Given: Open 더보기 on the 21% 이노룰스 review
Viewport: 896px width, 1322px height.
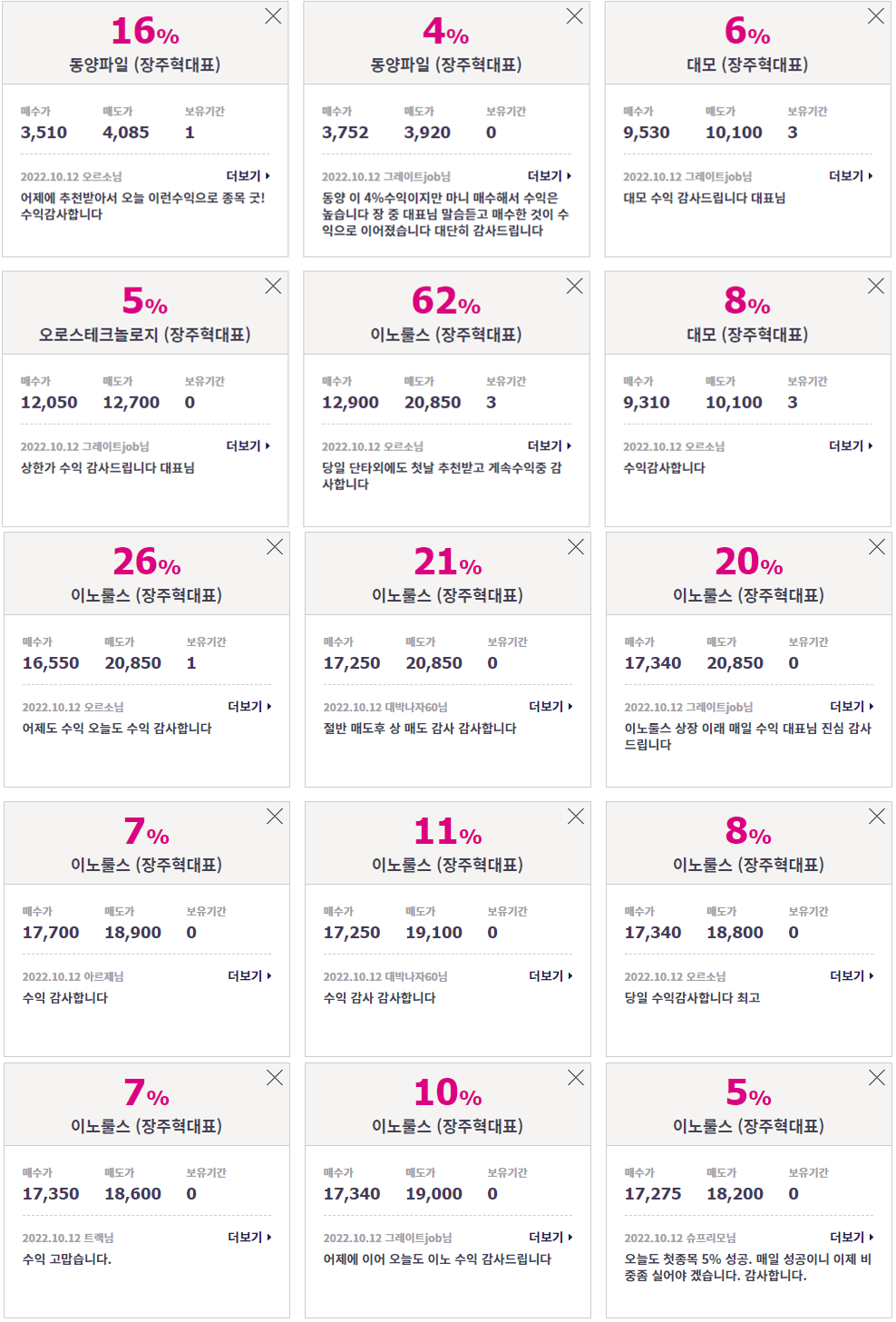Looking at the screenshot, I should click(x=551, y=706).
